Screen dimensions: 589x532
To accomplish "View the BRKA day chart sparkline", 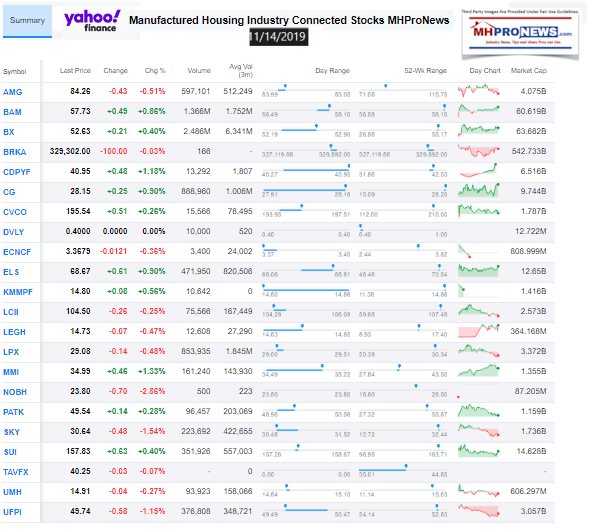I will coord(479,151).
